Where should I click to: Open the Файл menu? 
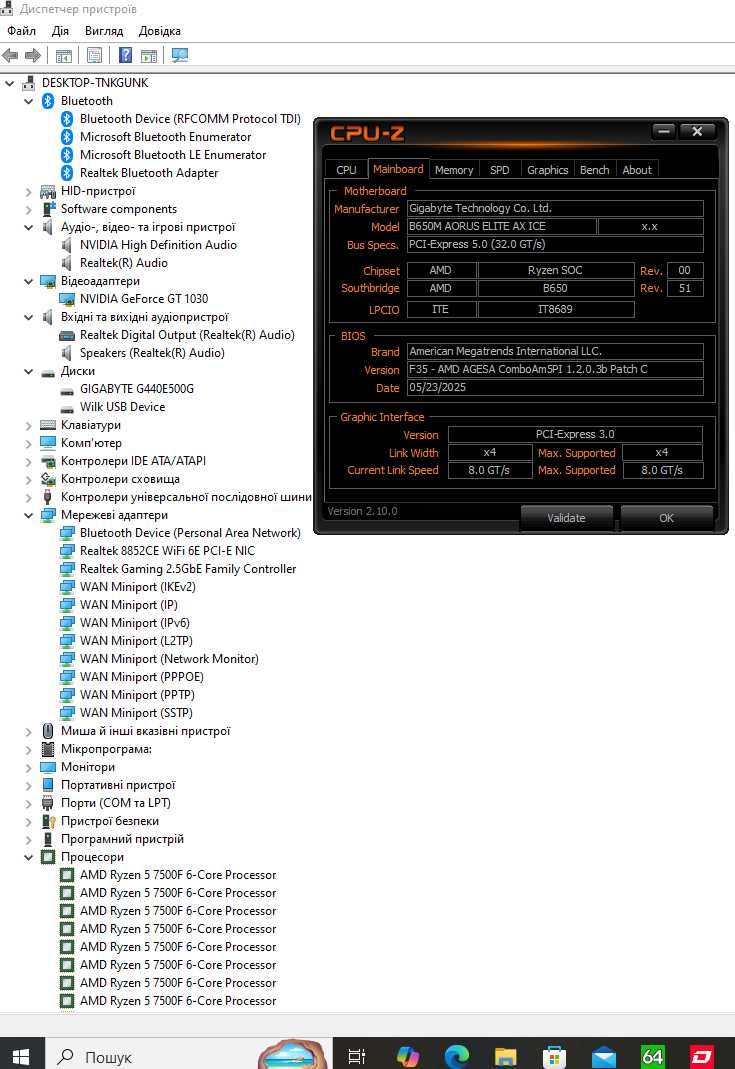click(21, 31)
